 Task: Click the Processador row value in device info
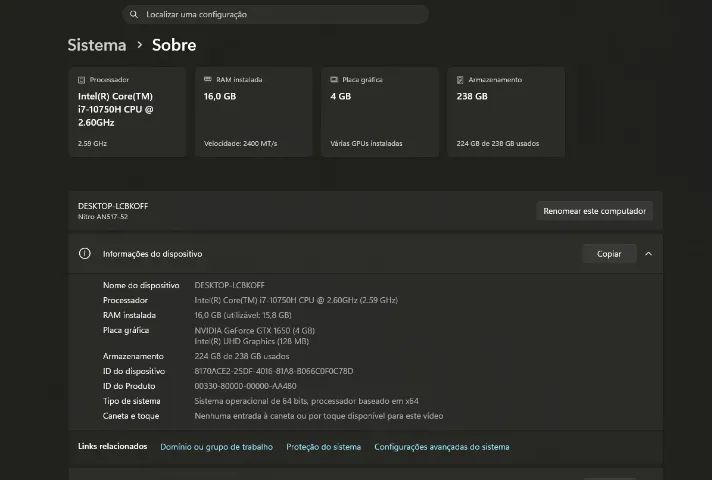(x=296, y=300)
